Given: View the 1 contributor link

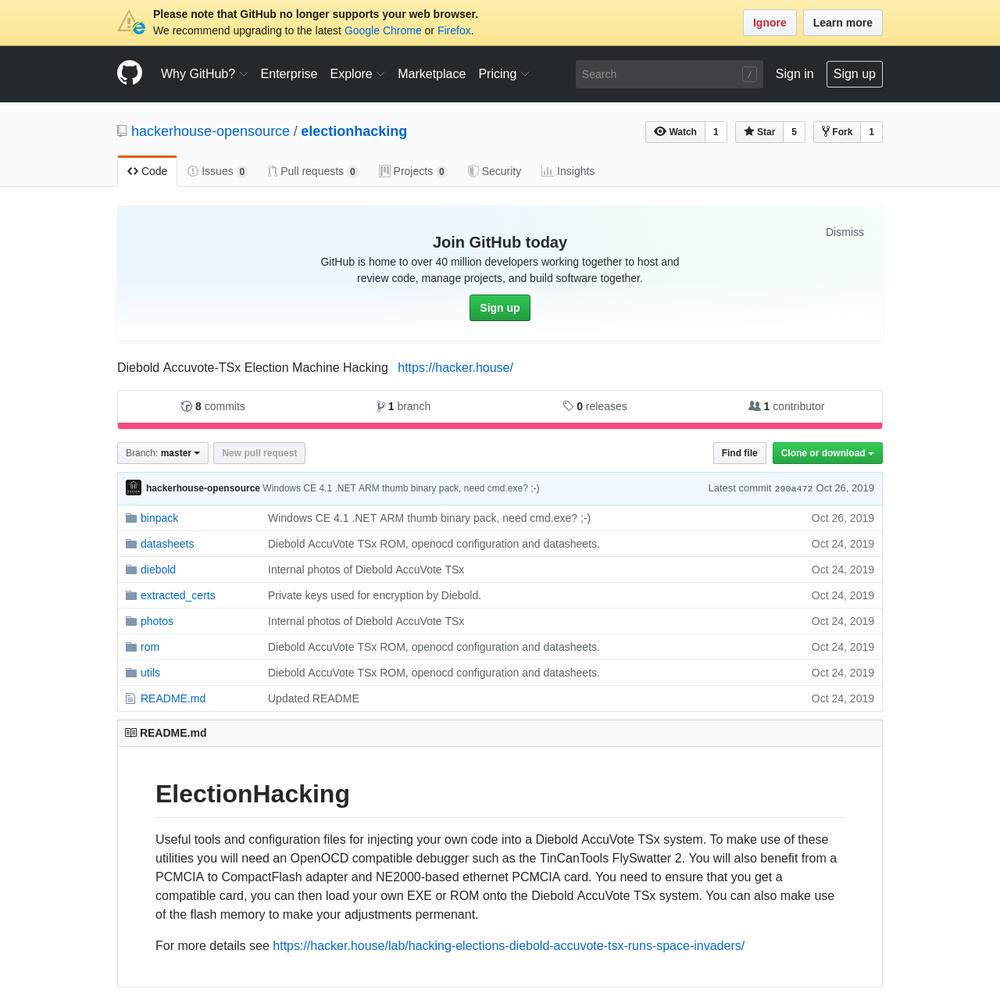Looking at the screenshot, I should (x=786, y=406).
